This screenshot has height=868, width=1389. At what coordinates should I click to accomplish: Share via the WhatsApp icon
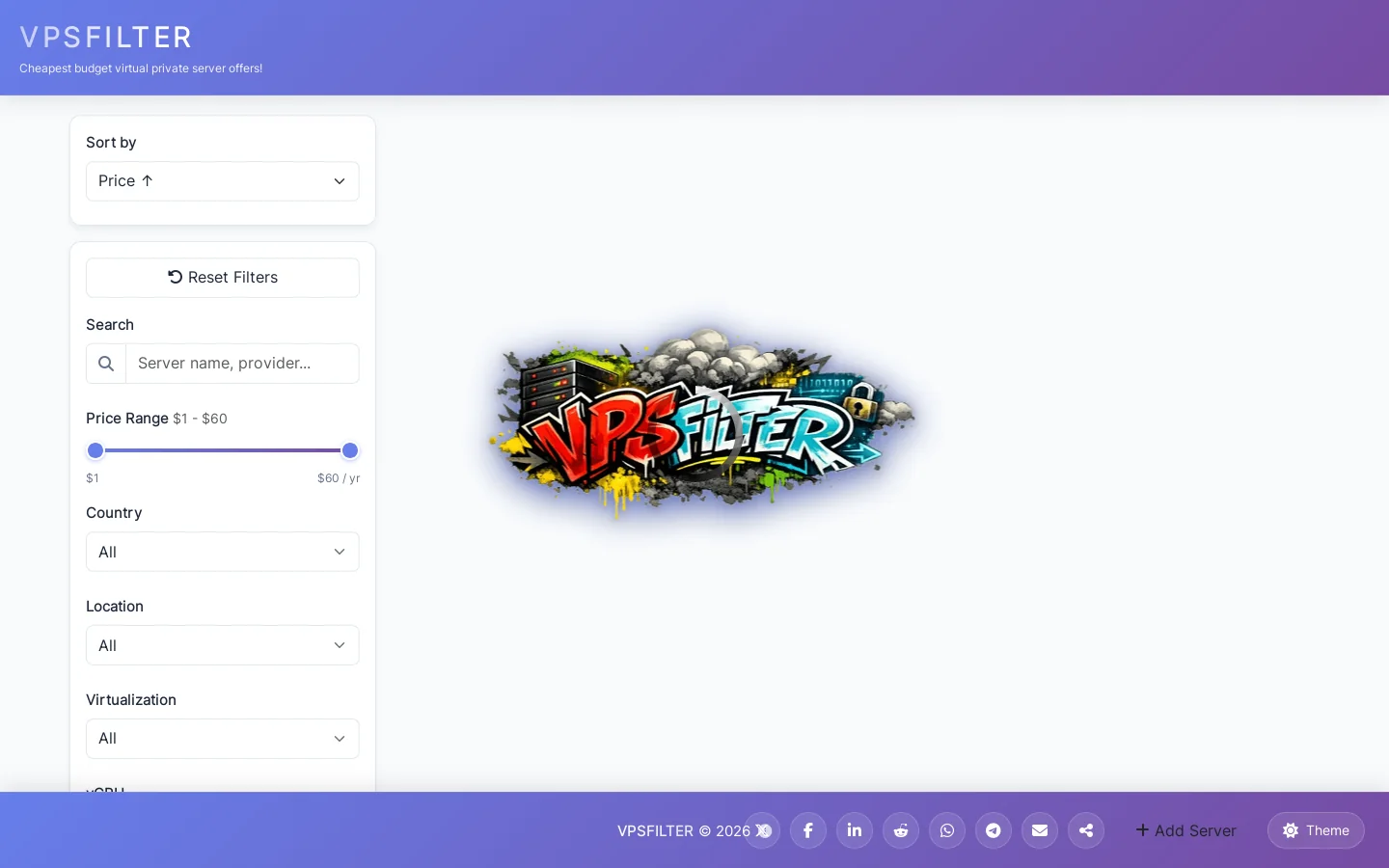pyautogui.click(x=947, y=830)
